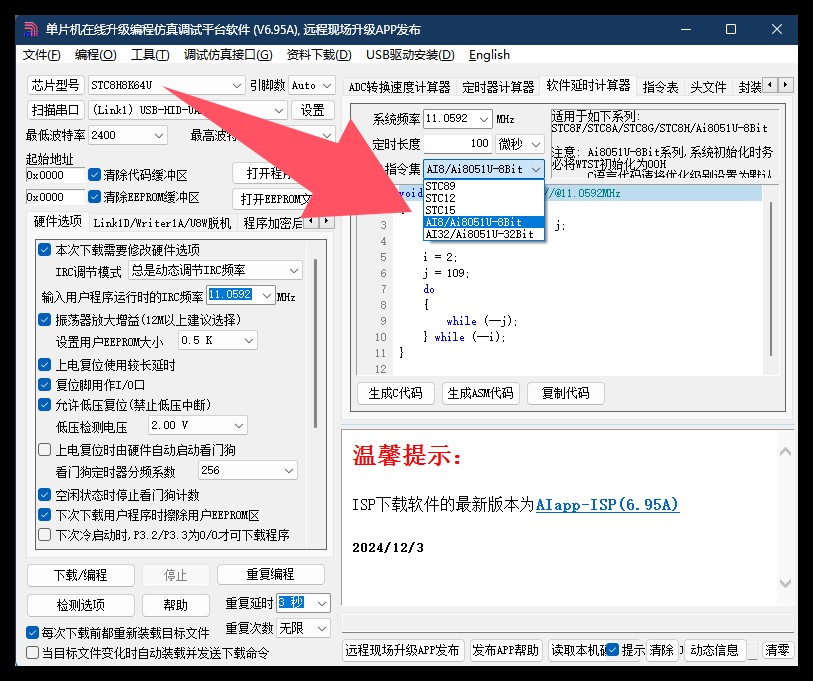Open the 编程(O) menu
Viewport: 813px width, 681px height.
point(95,54)
